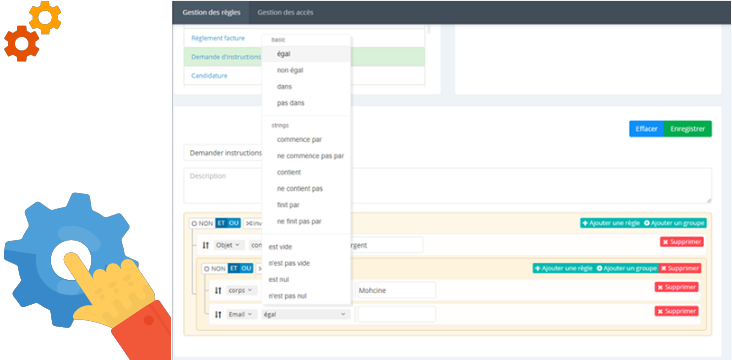Choose 'commence par' operator option

tap(306, 140)
